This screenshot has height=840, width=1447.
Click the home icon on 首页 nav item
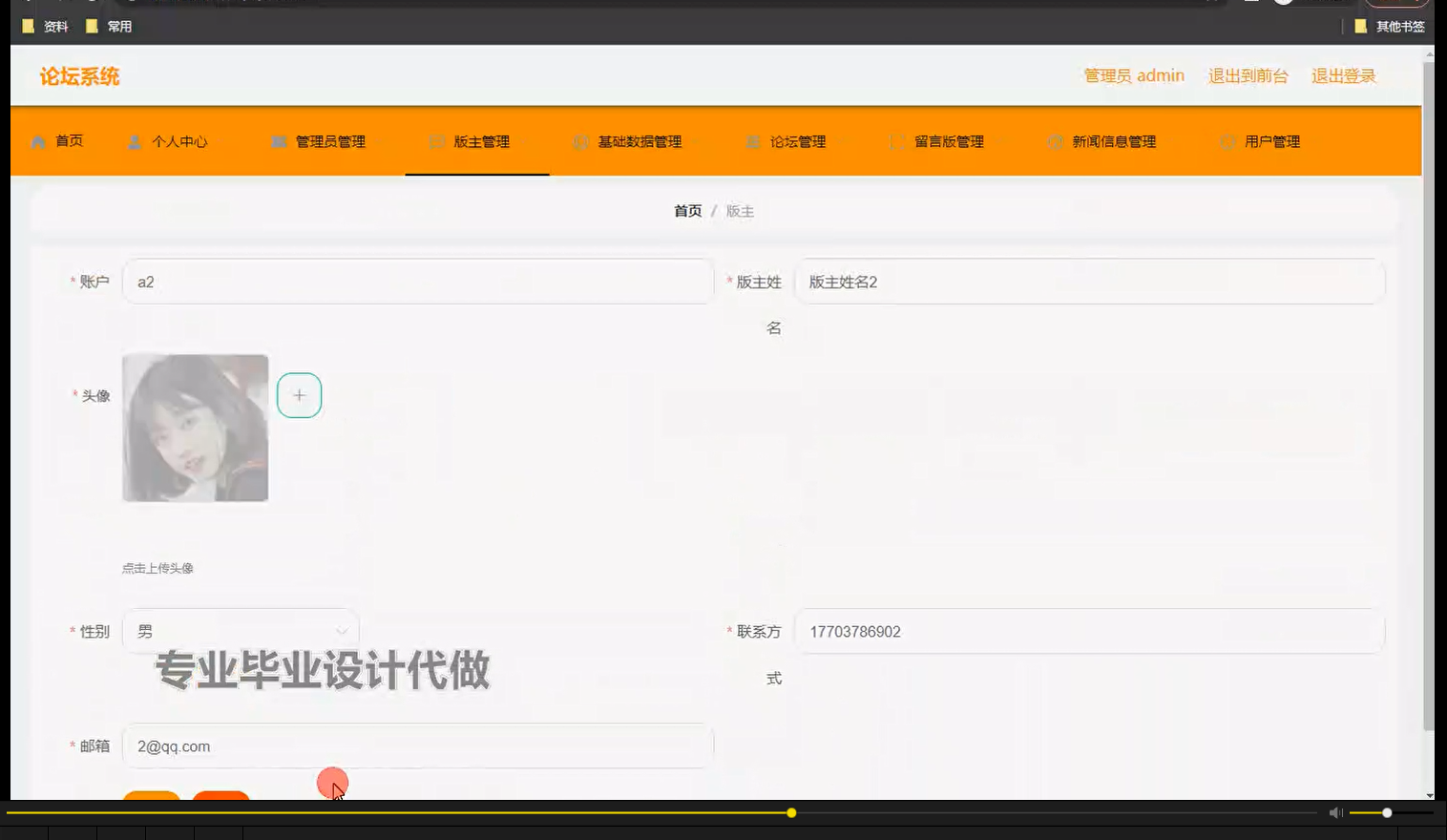click(x=38, y=140)
